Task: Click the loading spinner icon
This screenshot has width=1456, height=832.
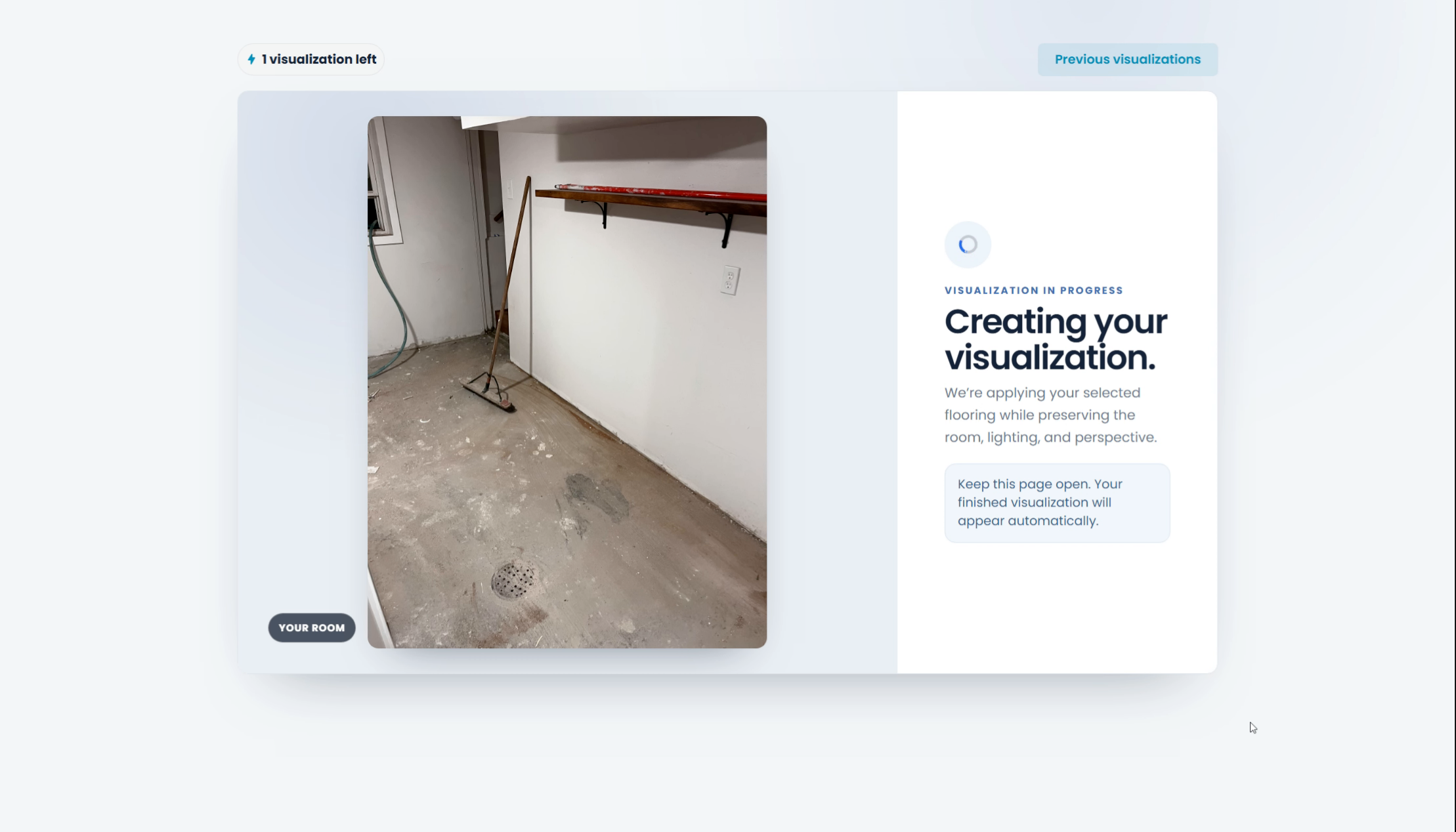Action: [x=968, y=245]
